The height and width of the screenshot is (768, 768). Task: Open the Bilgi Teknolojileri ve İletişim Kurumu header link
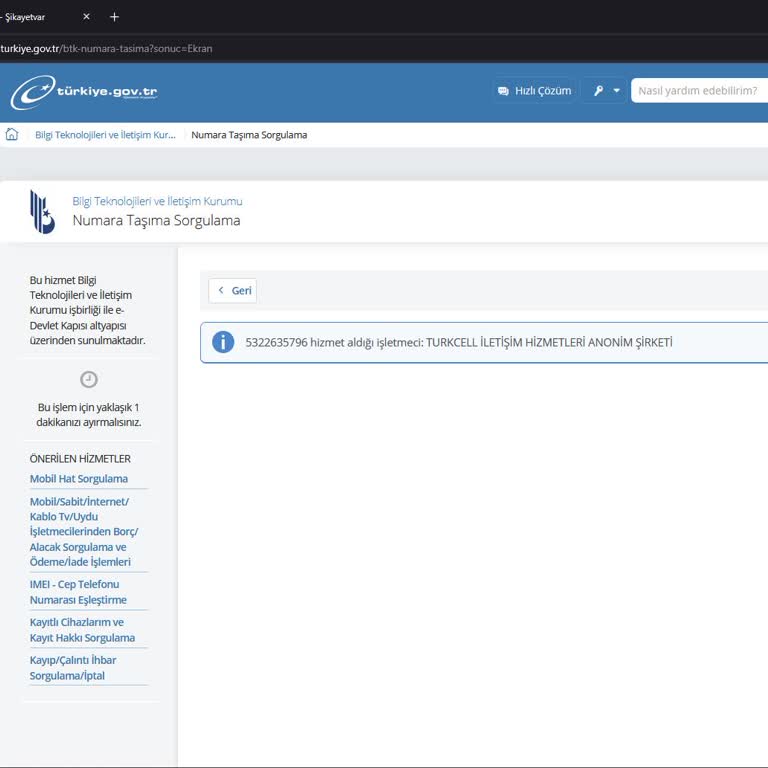point(157,201)
